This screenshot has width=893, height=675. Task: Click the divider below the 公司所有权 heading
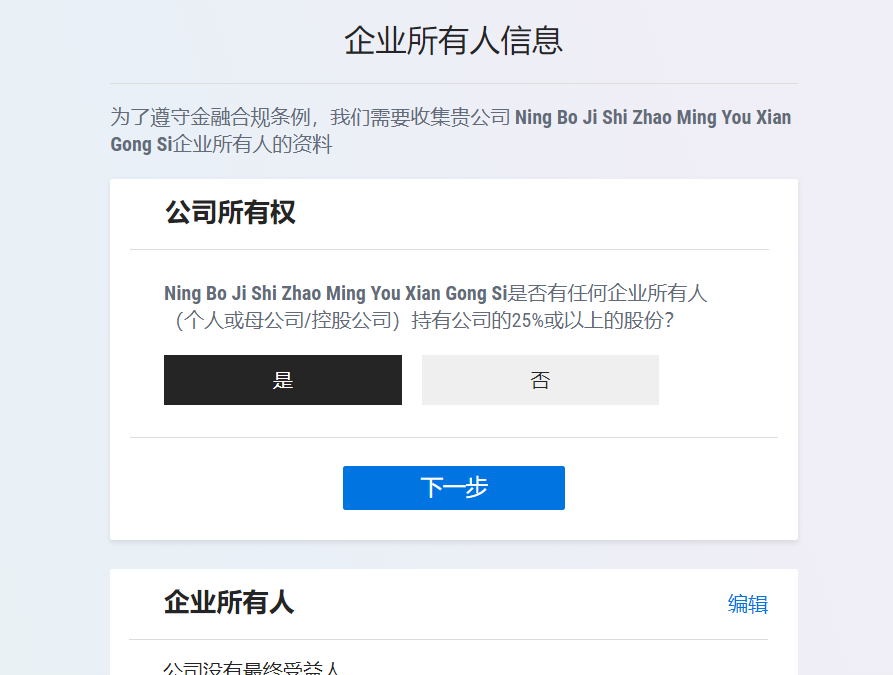pyautogui.click(x=449, y=249)
